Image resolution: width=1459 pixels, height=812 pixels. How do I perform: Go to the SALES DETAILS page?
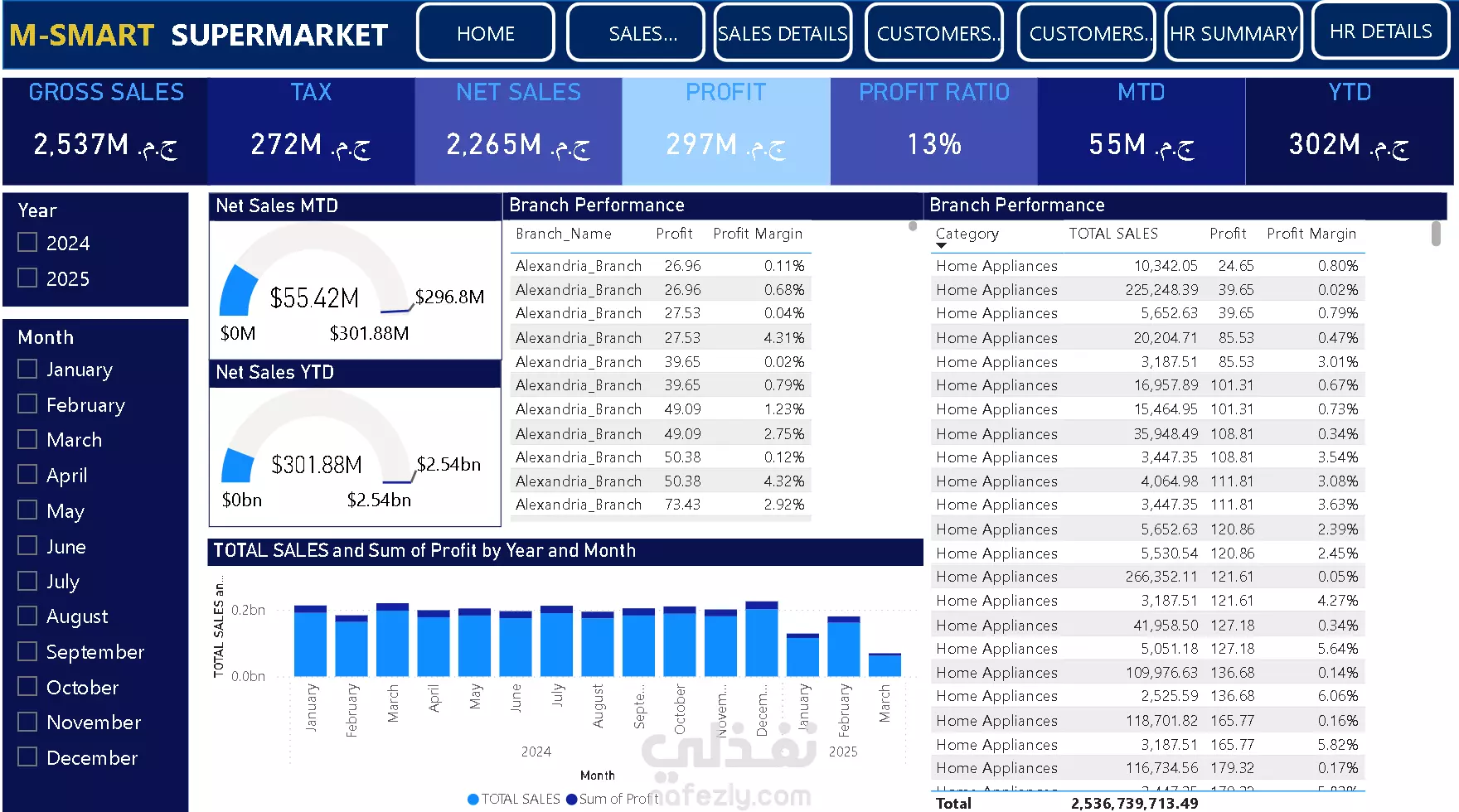tap(783, 33)
